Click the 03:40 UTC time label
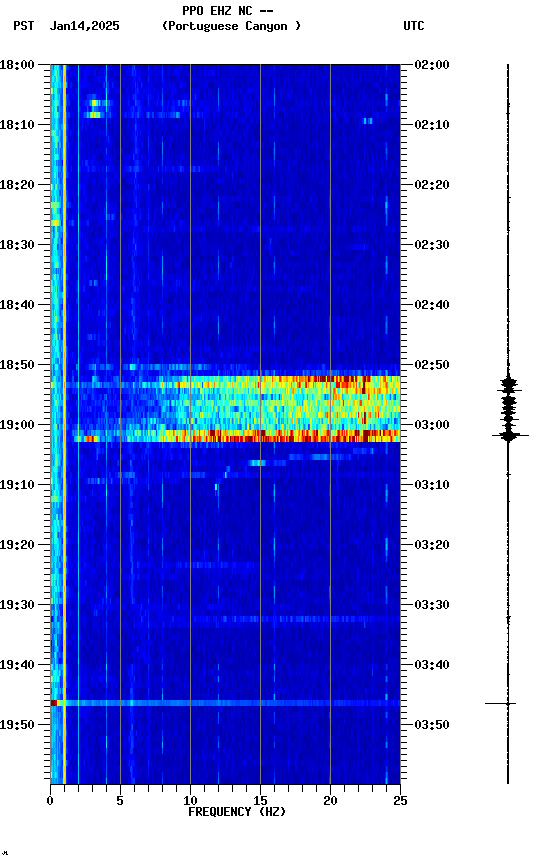552x864 pixels. click(432, 666)
